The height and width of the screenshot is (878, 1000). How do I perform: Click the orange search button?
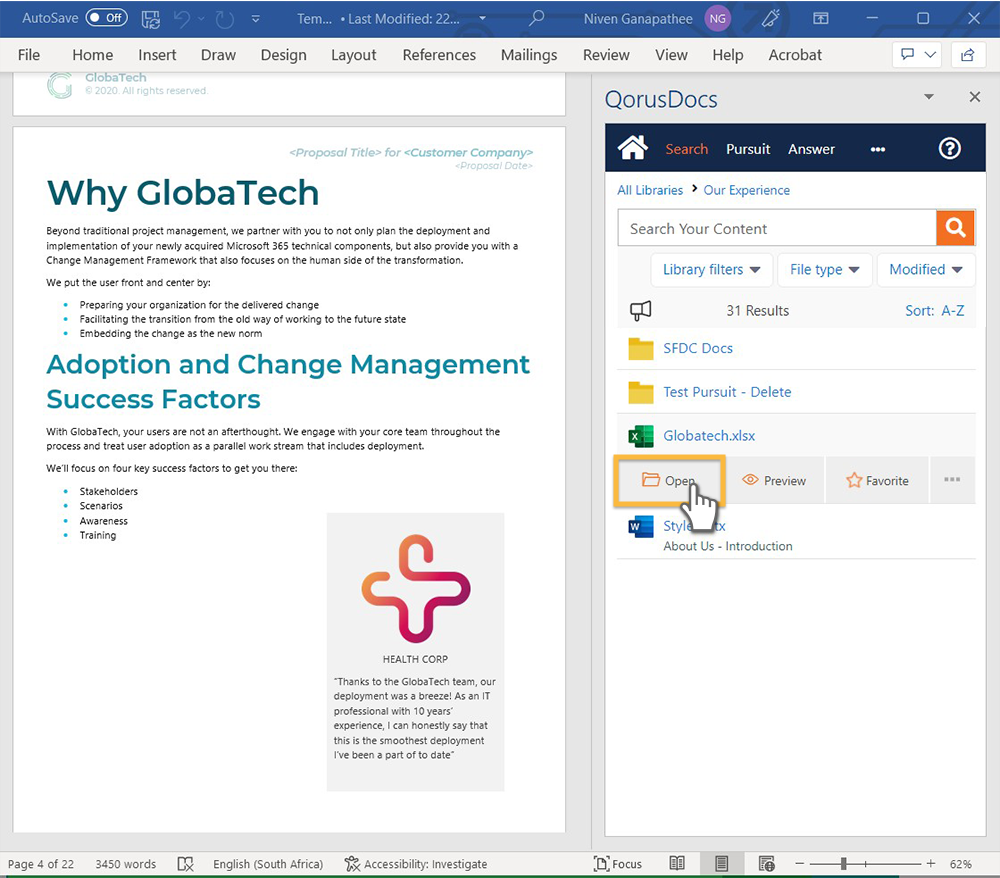pyautogui.click(x=955, y=228)
